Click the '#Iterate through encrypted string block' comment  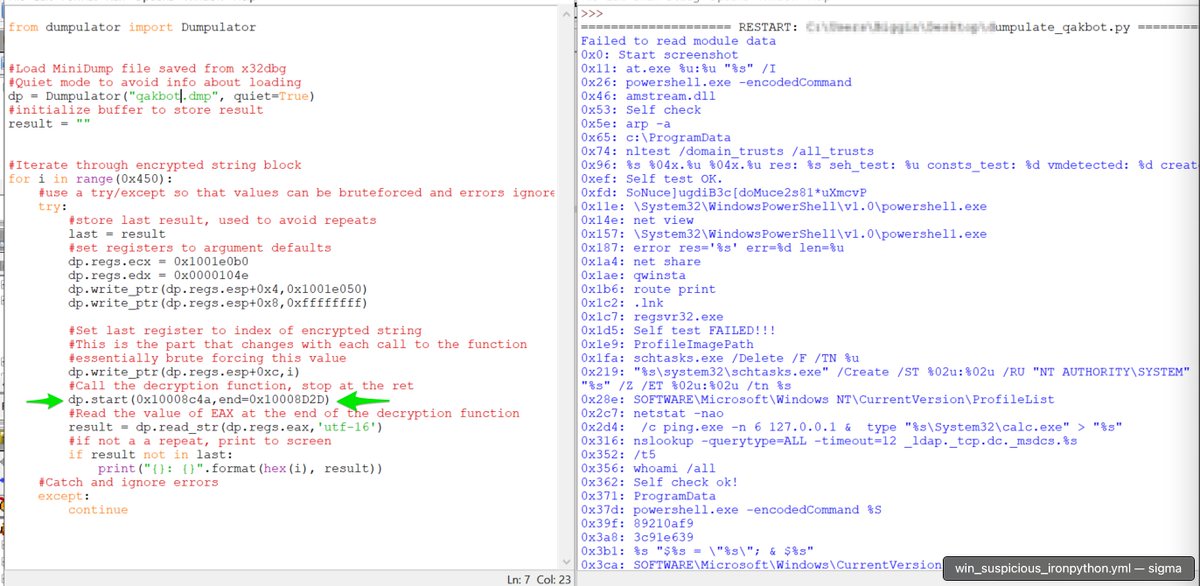tap(153, 164)
